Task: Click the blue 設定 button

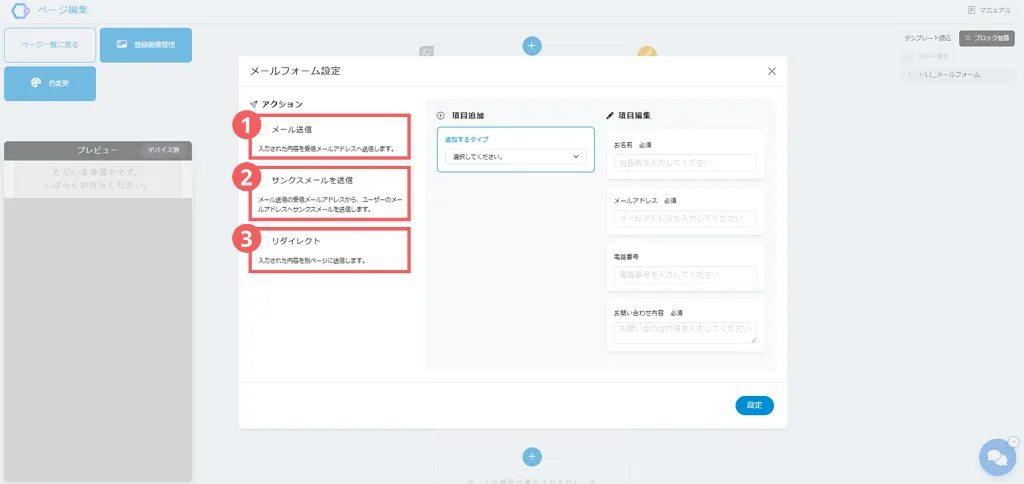Action: point(754,405)
